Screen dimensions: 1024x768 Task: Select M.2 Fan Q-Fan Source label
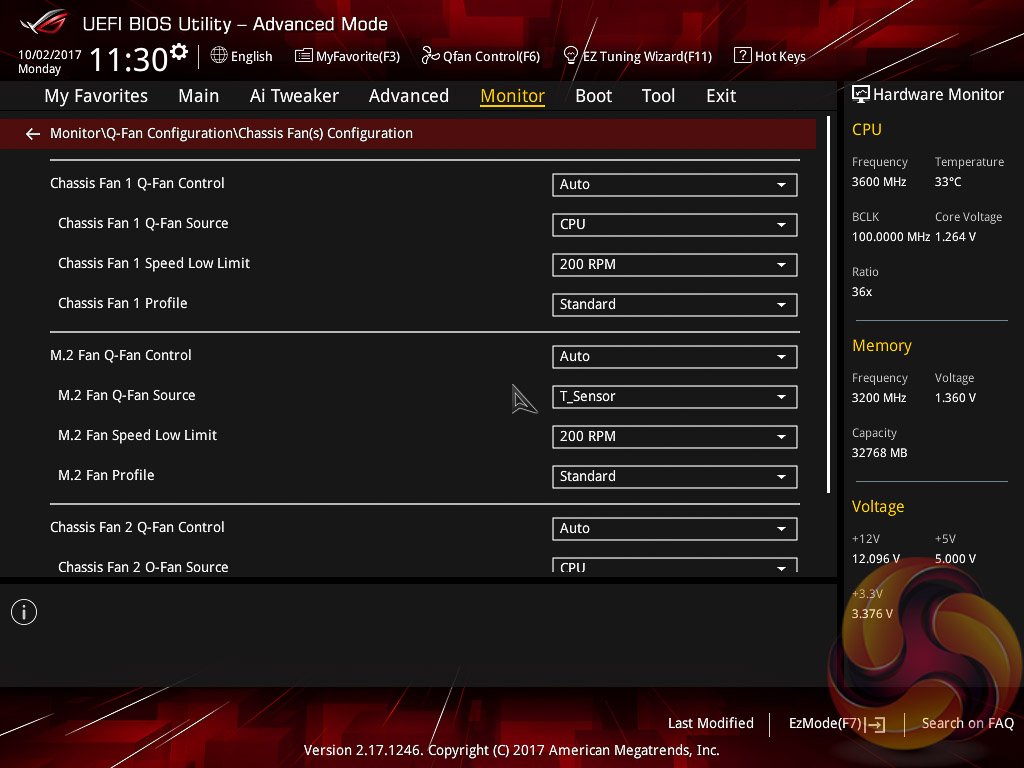coord(127,395)
